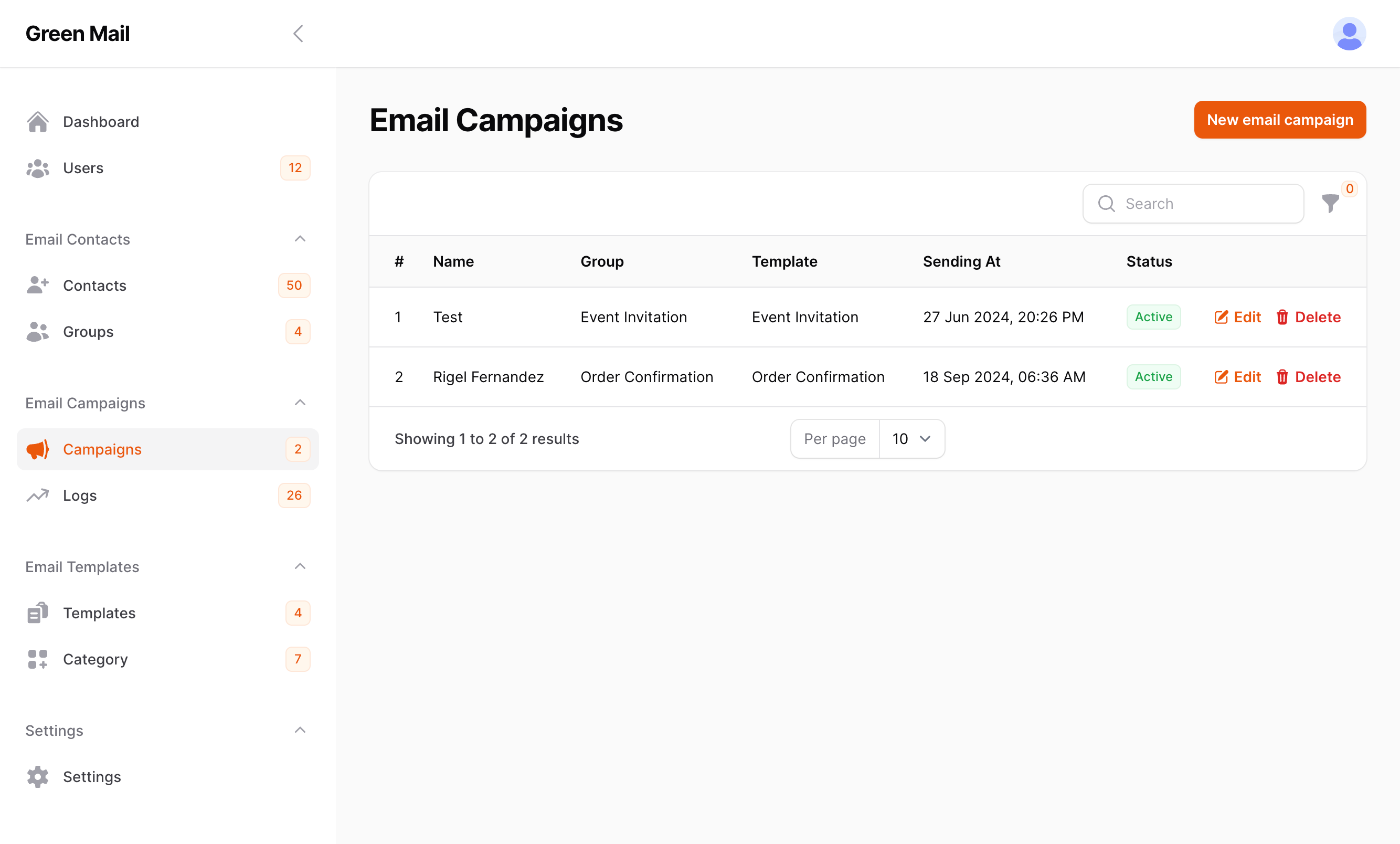Open Settings from the sidebar menu
1400x844 pixels.
tap(91, 777)
